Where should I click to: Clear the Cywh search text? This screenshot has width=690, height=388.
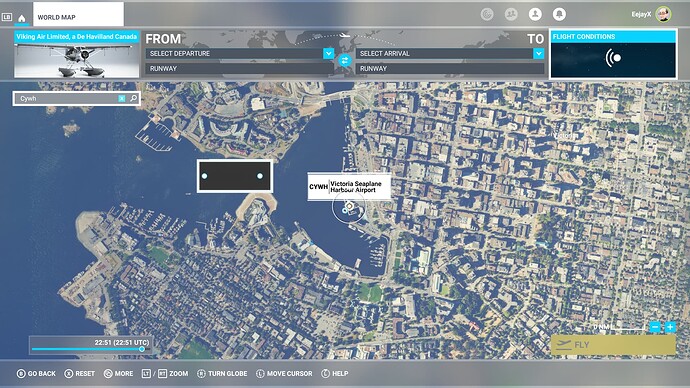122,99
